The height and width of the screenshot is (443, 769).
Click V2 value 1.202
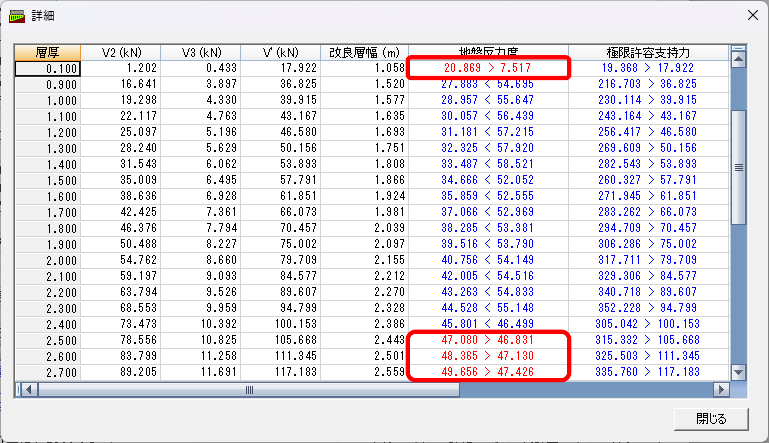(x=121, y=68)
